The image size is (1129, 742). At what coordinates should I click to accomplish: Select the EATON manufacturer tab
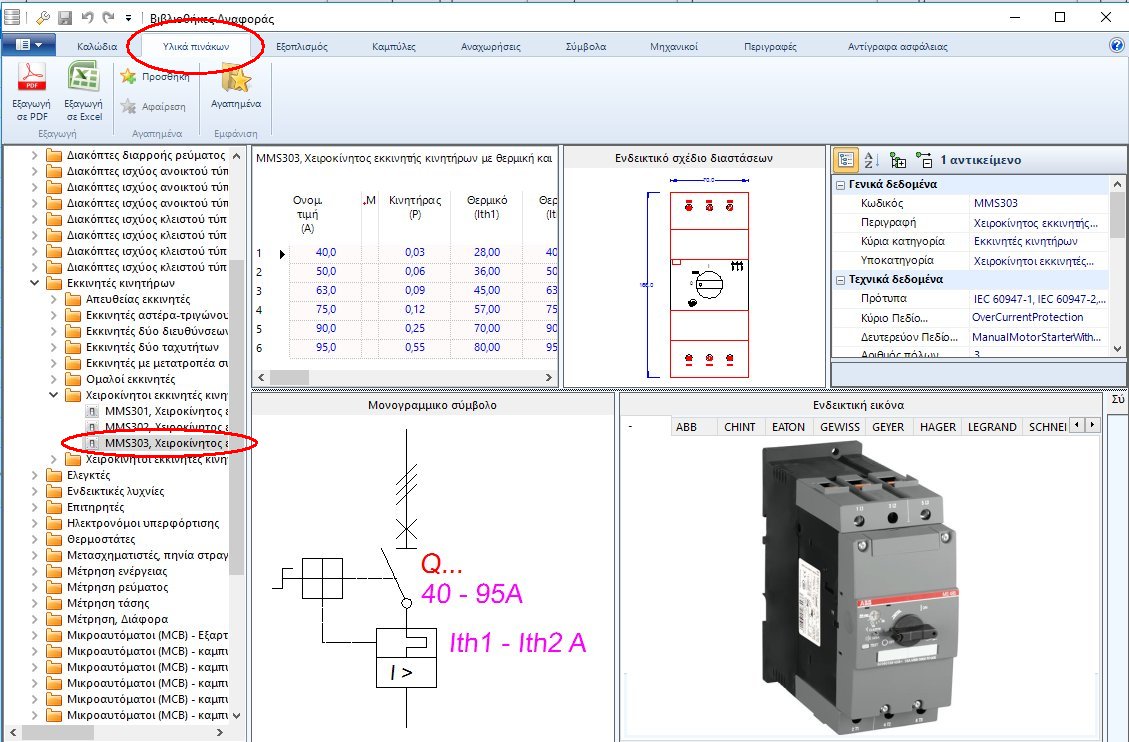[x=788, y=426]
